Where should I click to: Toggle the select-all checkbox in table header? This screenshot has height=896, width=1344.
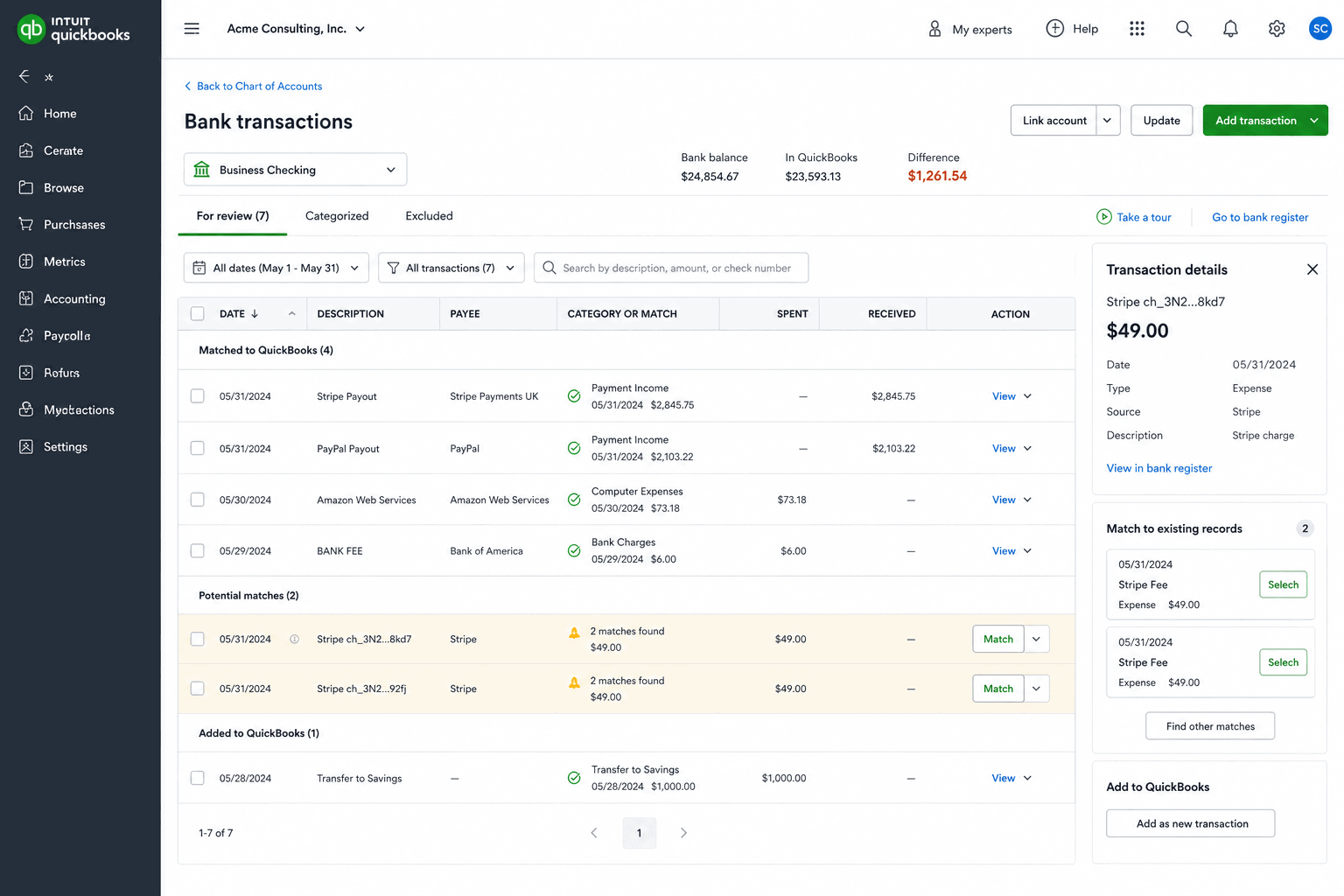tap(198, 313)
